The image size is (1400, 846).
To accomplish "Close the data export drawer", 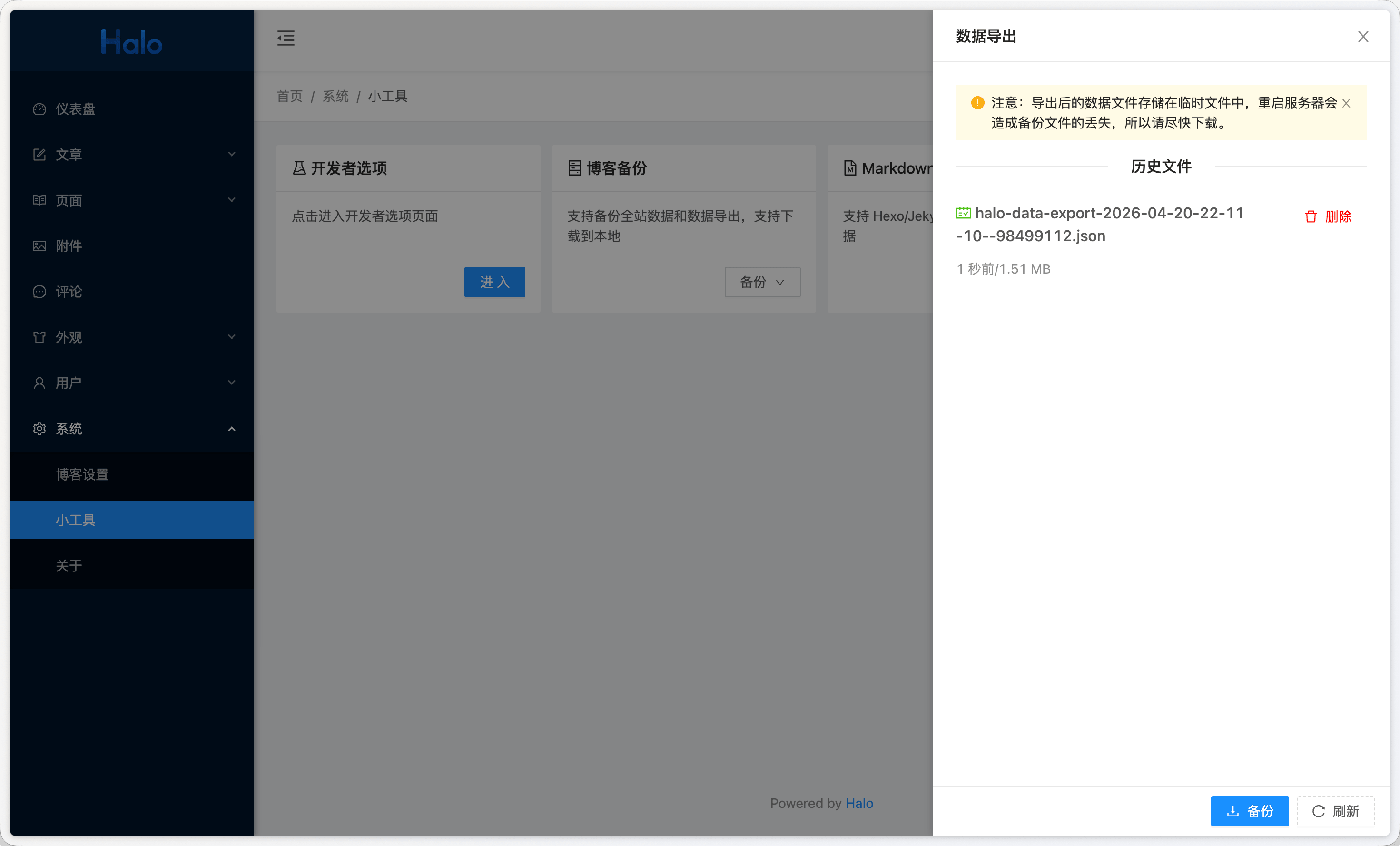I will coord(1362,37).
